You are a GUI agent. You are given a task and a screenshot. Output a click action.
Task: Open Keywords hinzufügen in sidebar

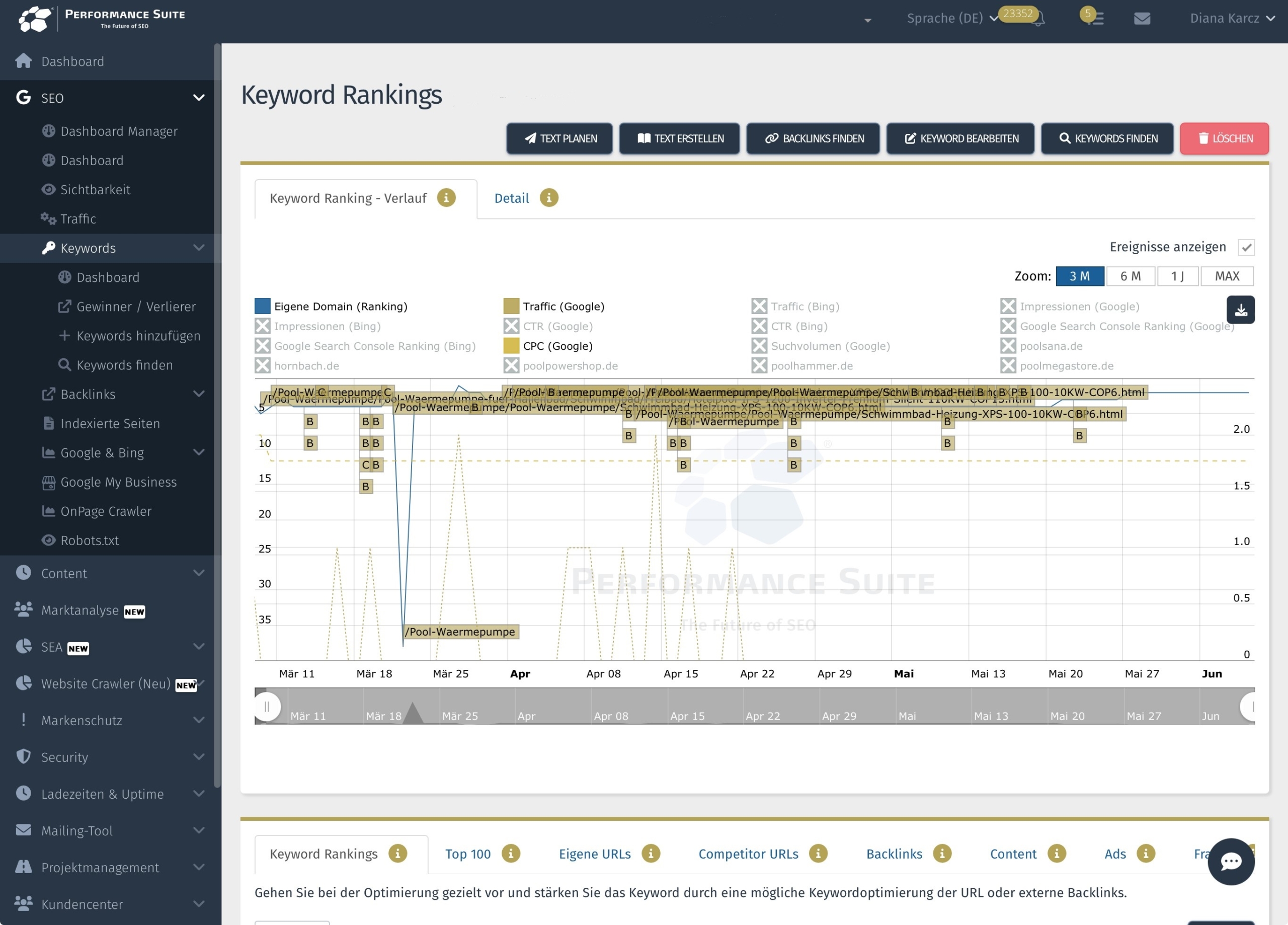click(x=138, y=336)
